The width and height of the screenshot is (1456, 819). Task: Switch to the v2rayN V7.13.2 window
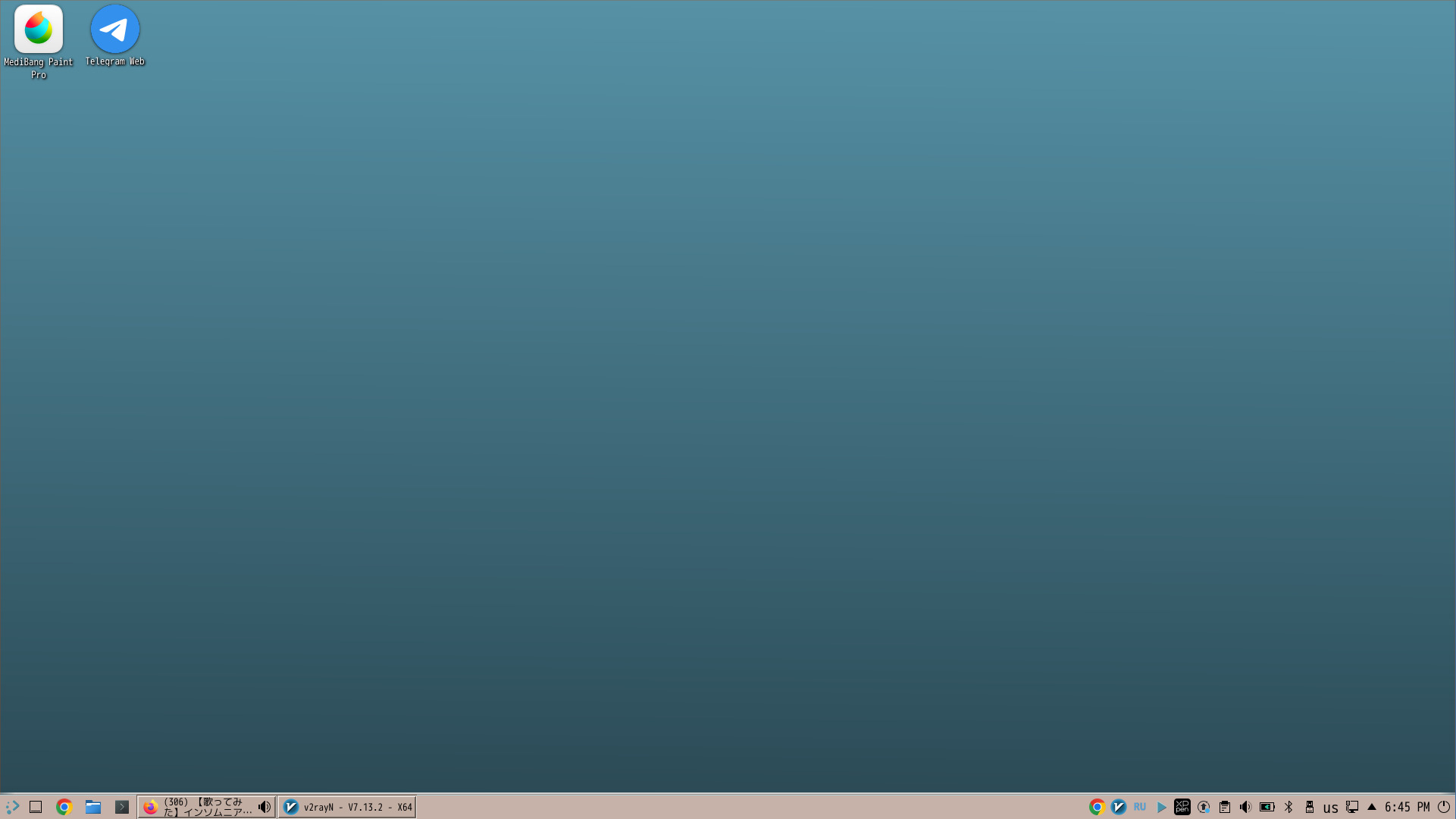347,807
